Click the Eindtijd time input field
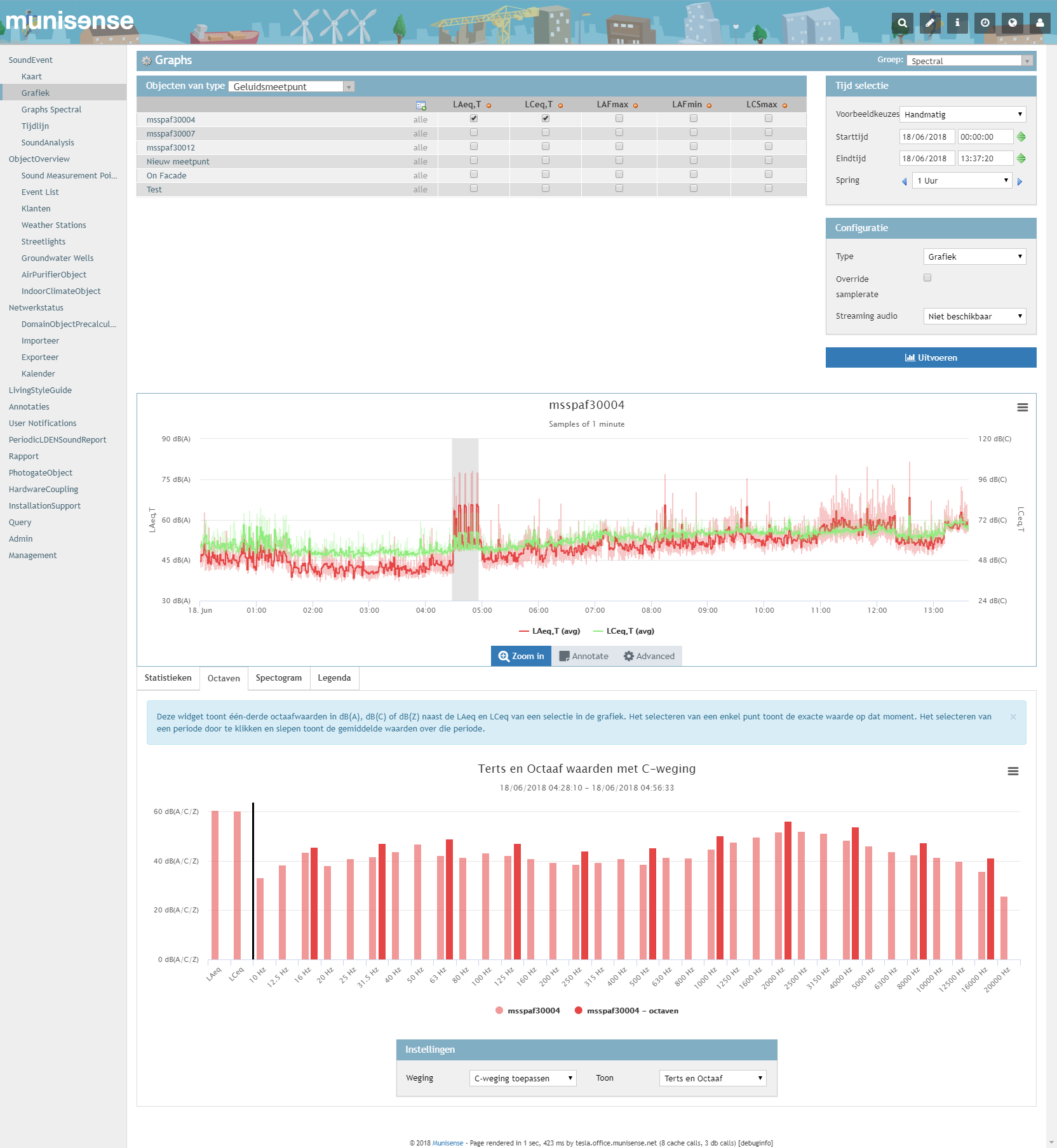The image size is (1057, 1148). (985, 159)
